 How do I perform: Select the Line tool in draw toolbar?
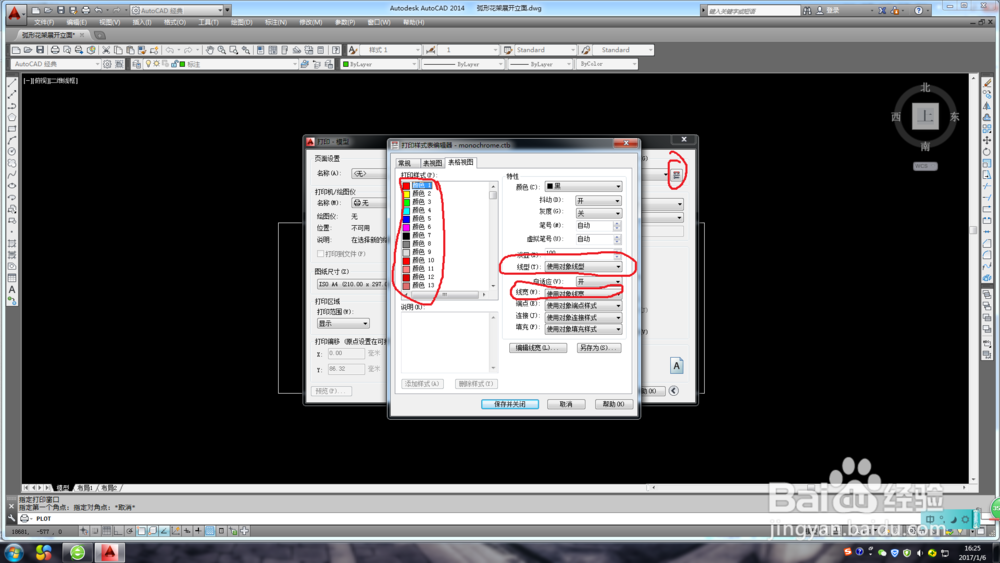point(11,83)
